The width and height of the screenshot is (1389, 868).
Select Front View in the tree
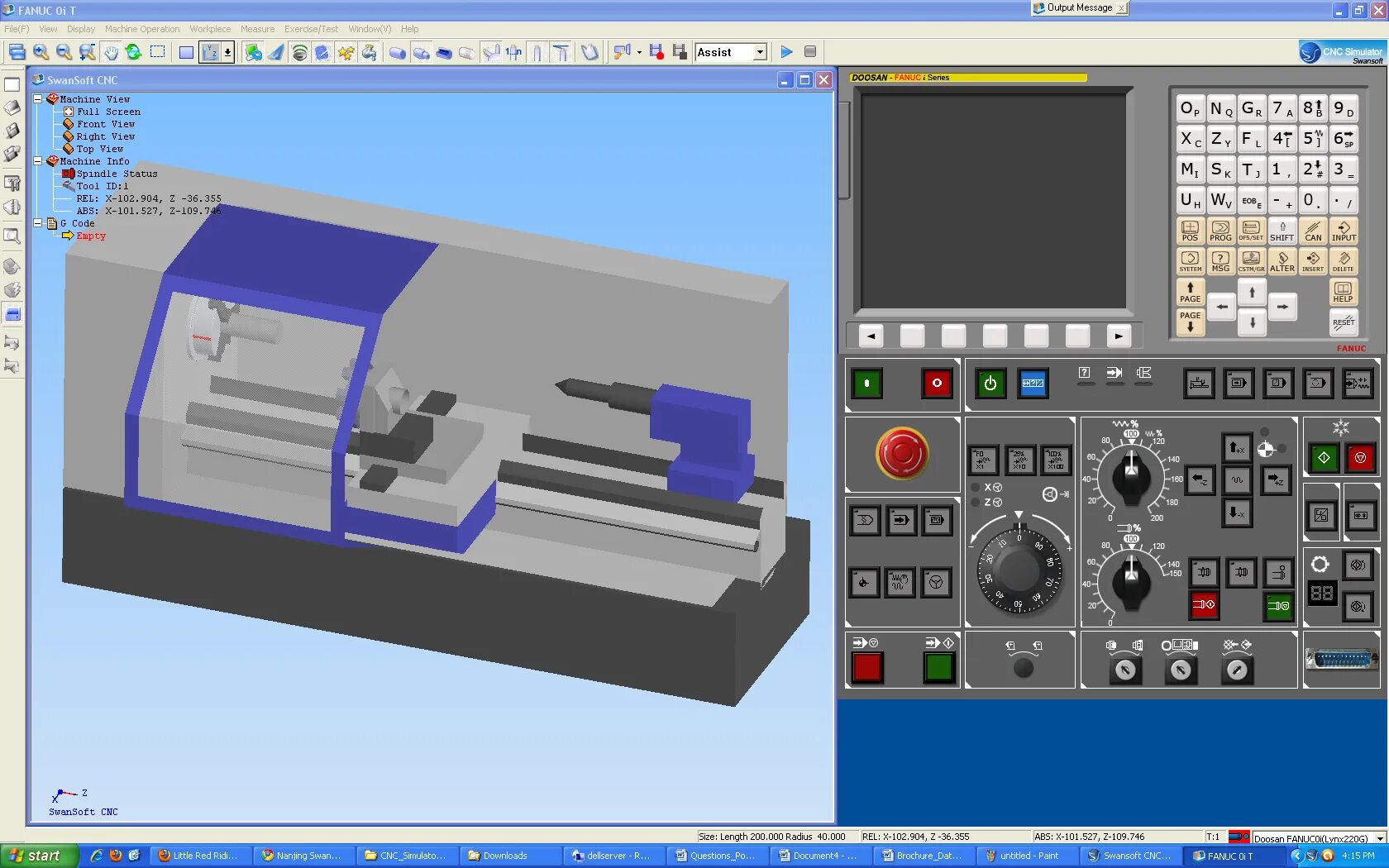[x=106, y=124]
